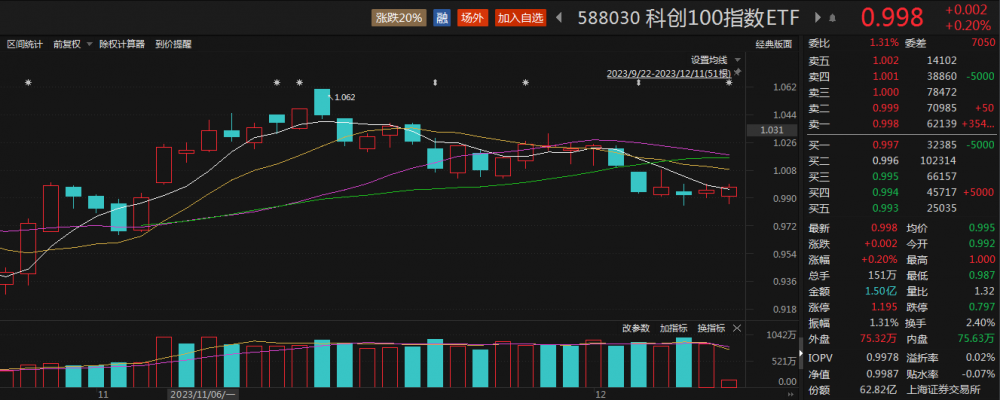The image size is (1000, 400).
Task: Click the 涨跌20% price limit badge
Action: coord(399,17)
